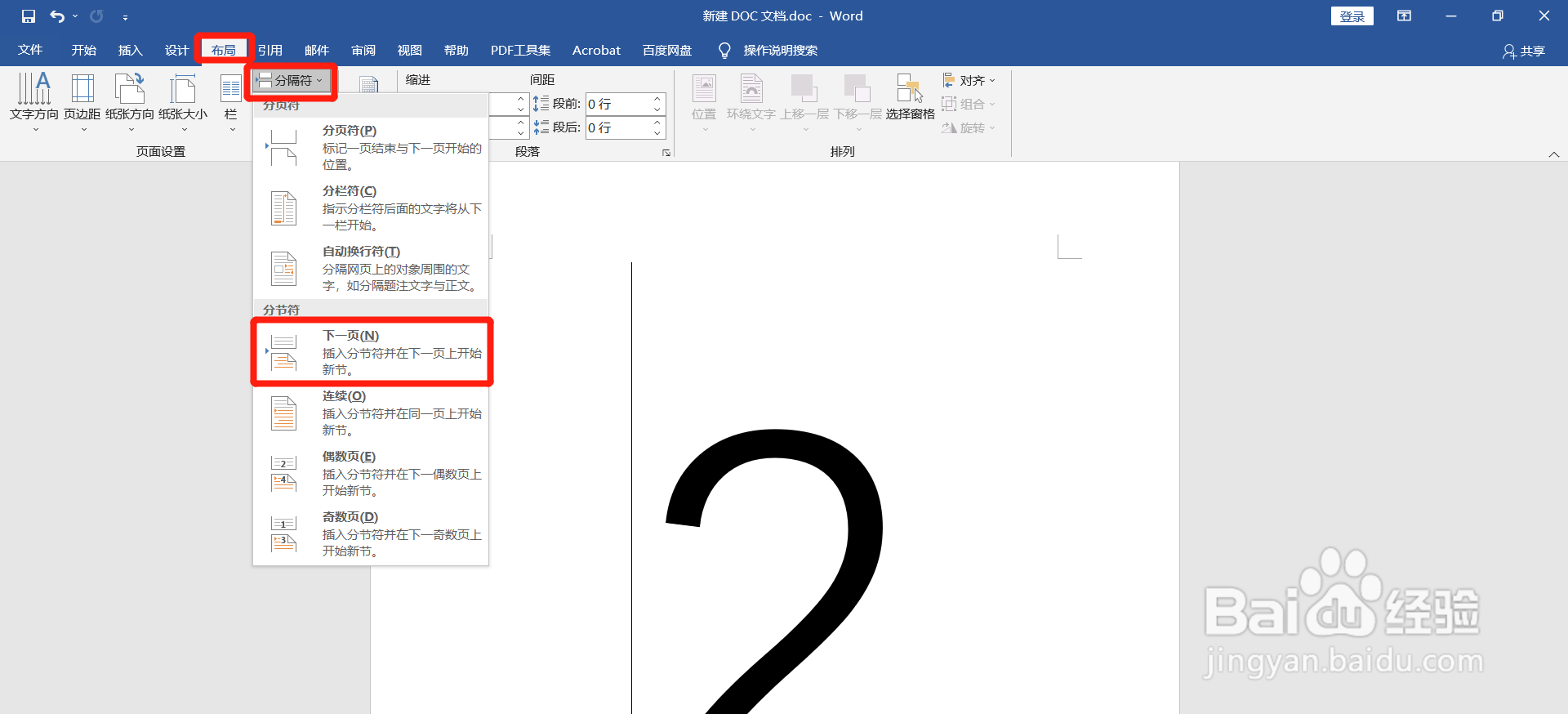Open the 文字方向 text direction tool
This screenshot has width=1568, height=714.
[x=34, y=101]
